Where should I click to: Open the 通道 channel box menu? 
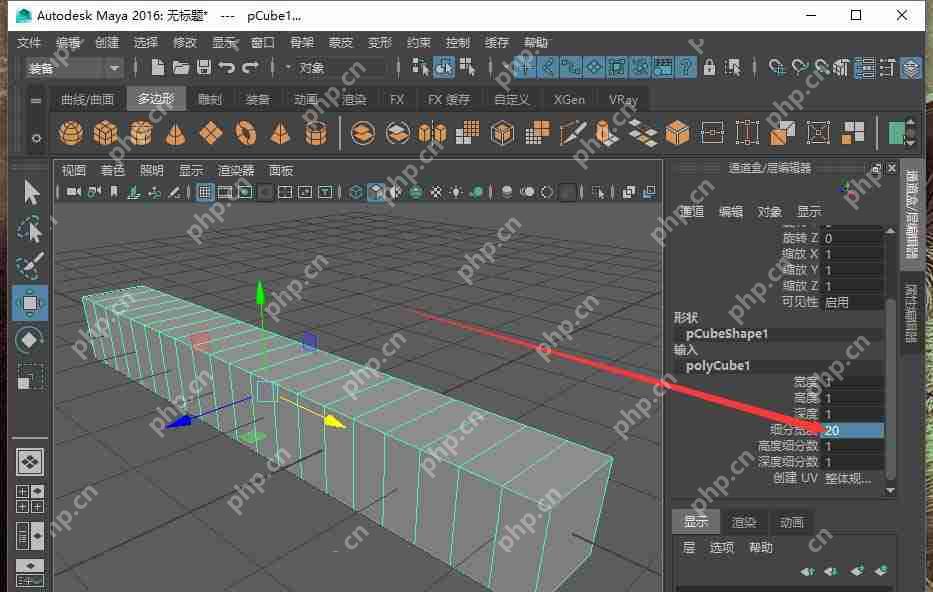[x=691, y=211]
